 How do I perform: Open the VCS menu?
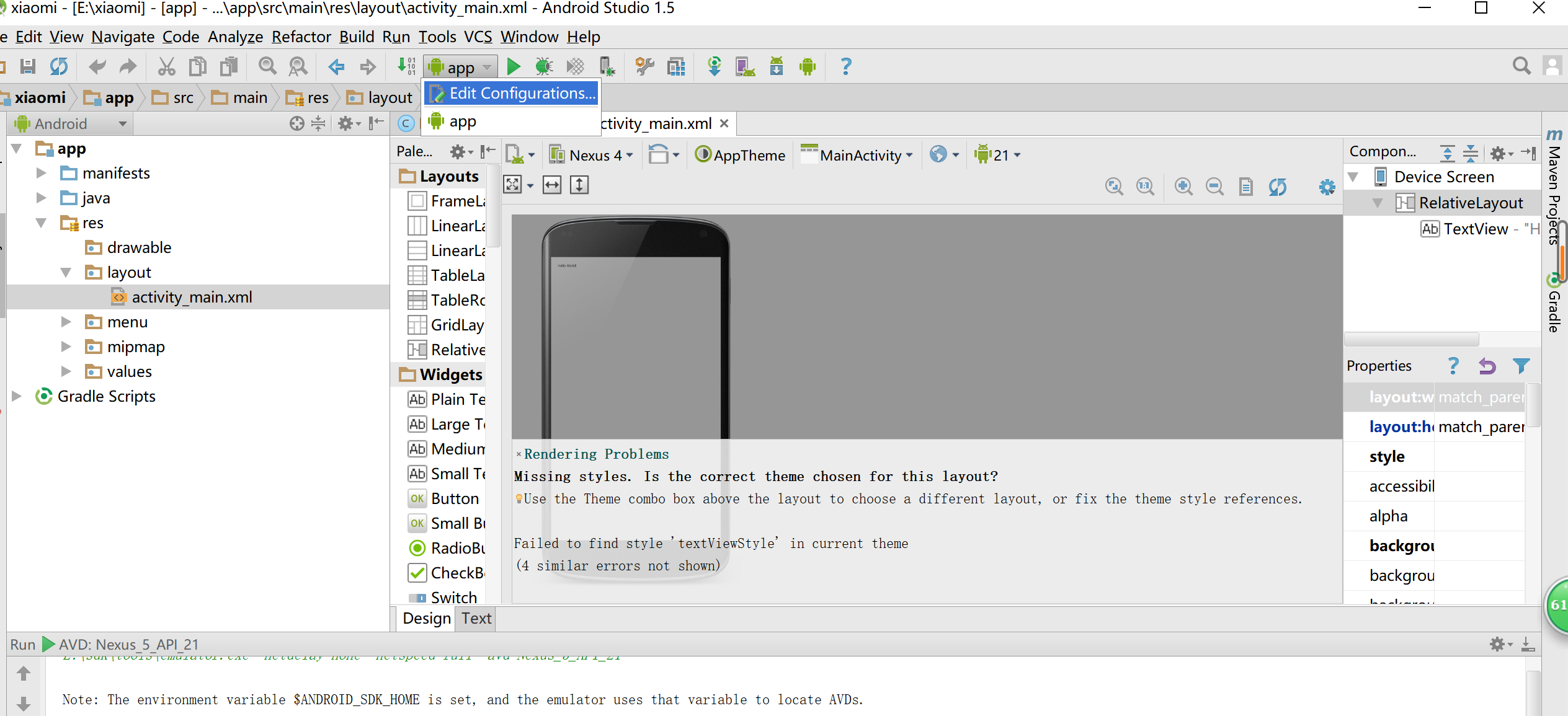pos(478,37)
